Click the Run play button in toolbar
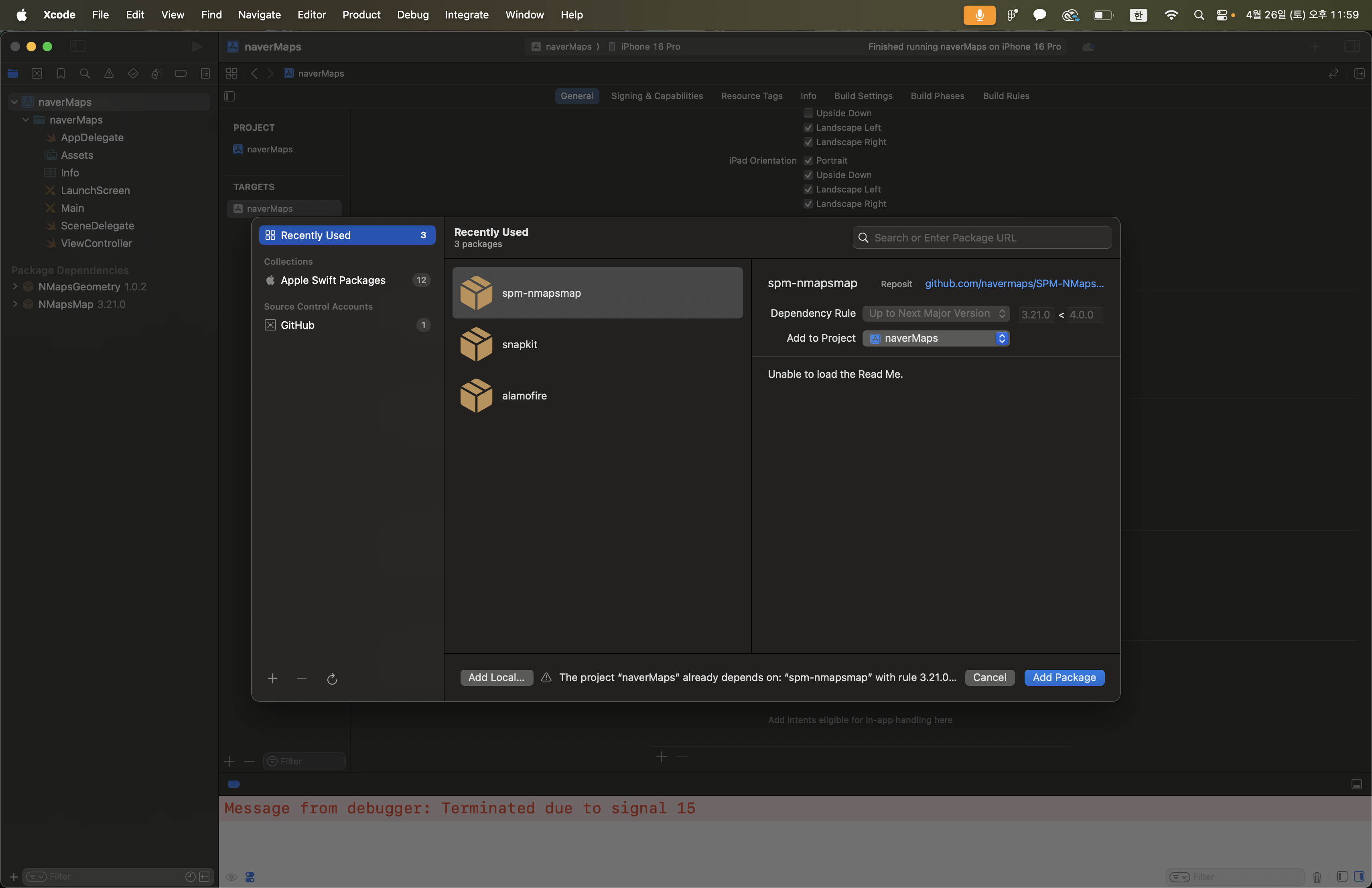Viewport: 1372px width, 888px height. tap(197, 46)
